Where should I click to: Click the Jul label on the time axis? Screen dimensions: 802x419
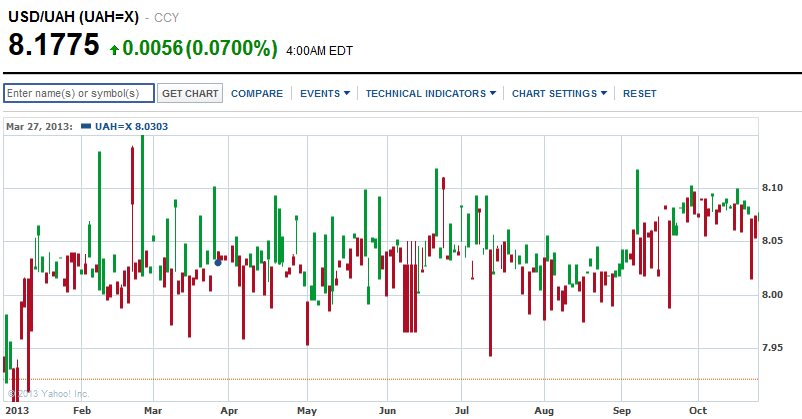tap(462, 410)
